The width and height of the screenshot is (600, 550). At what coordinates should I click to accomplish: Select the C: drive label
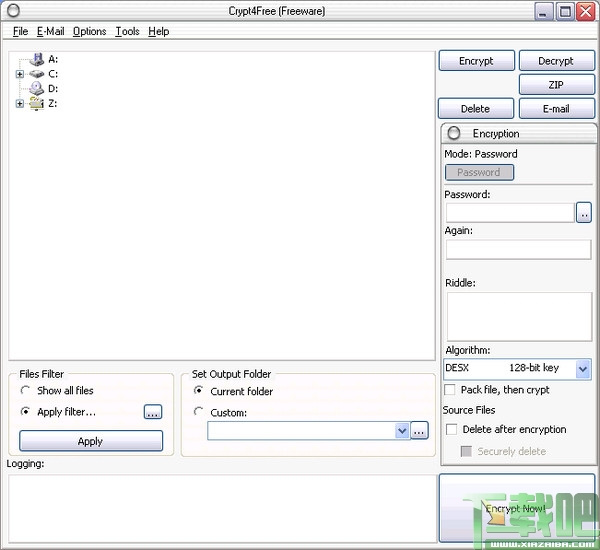[53, 74]
